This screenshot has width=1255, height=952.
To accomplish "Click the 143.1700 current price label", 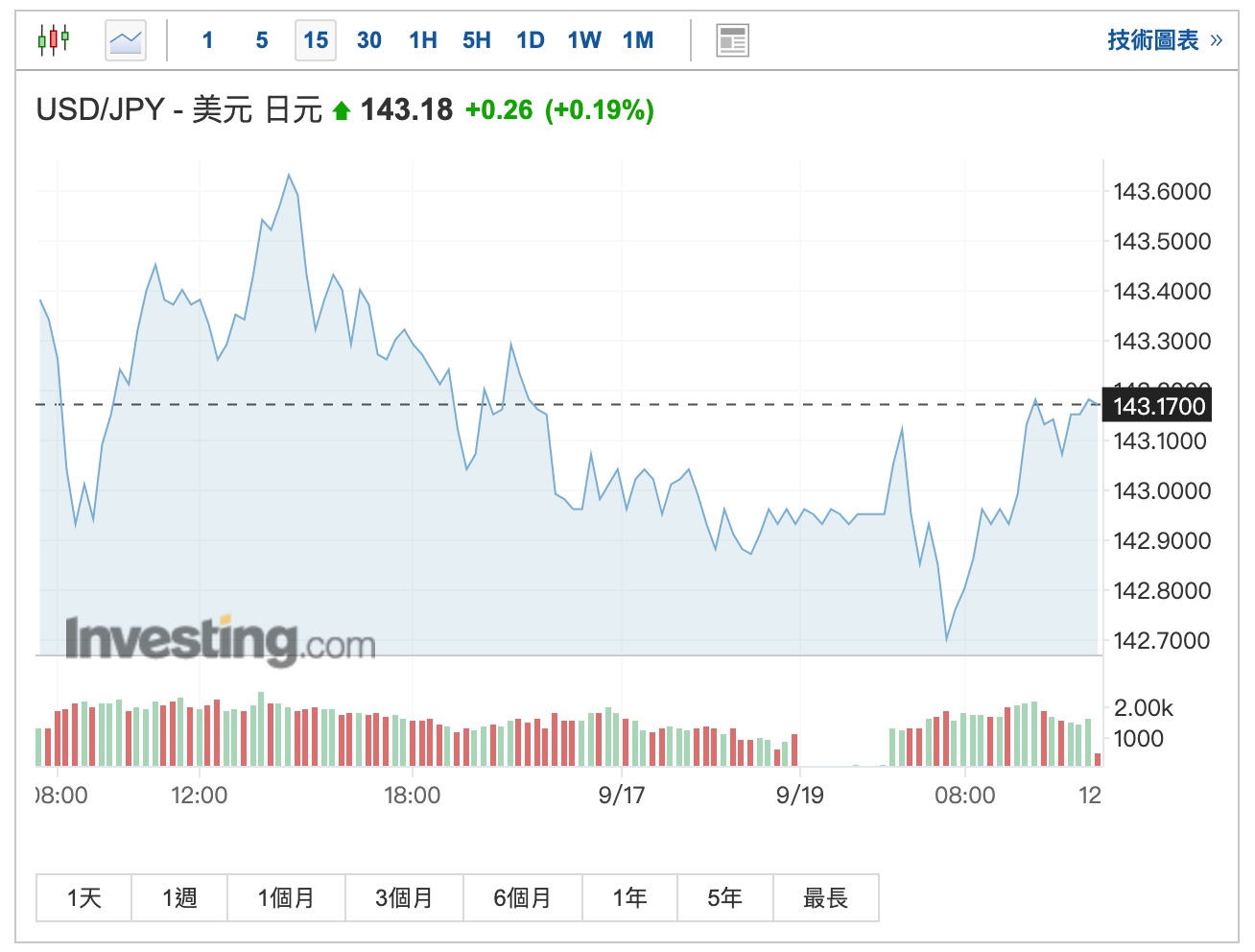I will [x=1158, y=406].
